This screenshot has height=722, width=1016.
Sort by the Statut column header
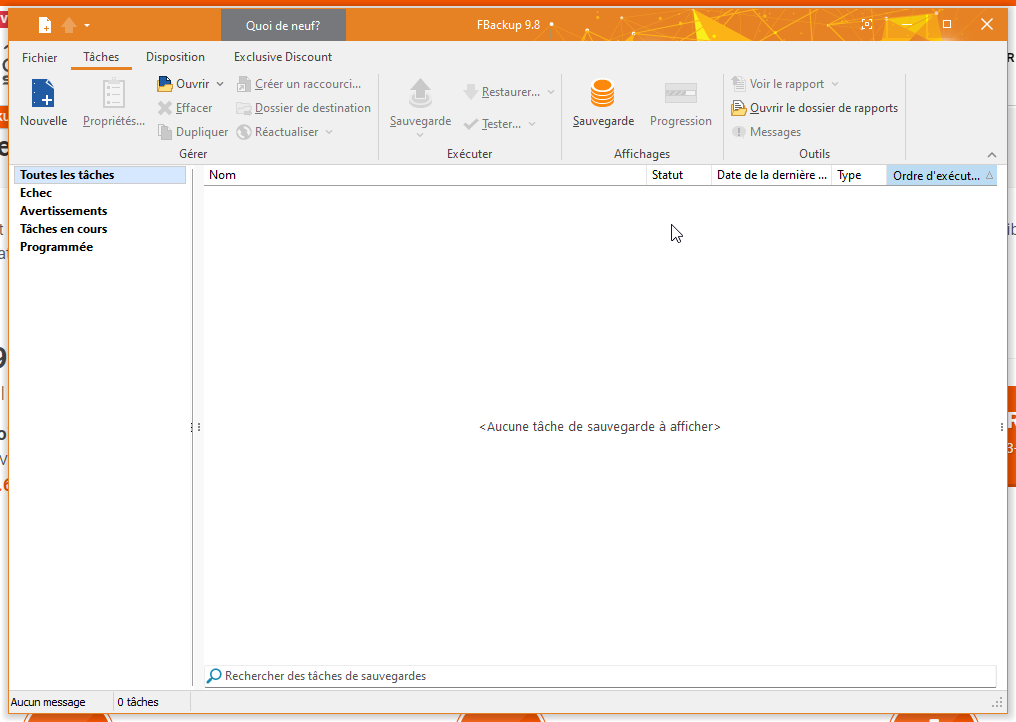pos(679,175)
